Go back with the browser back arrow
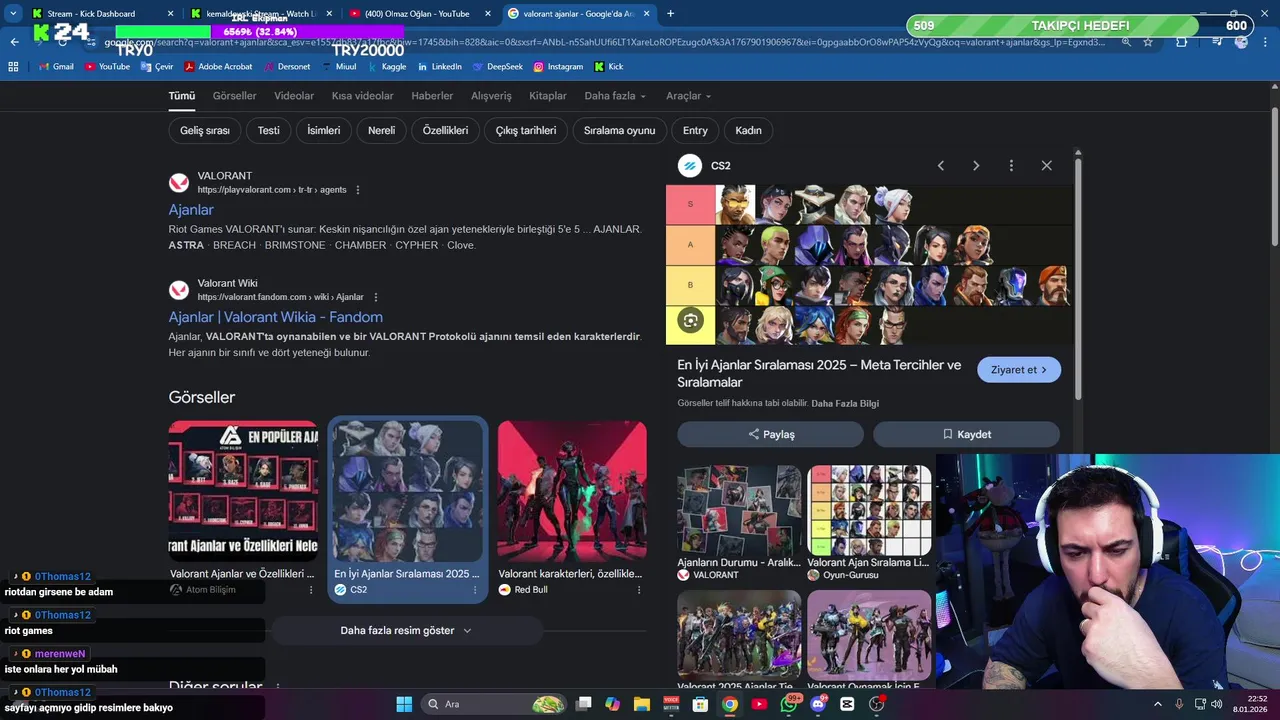1280x720 pixels. 14,42
